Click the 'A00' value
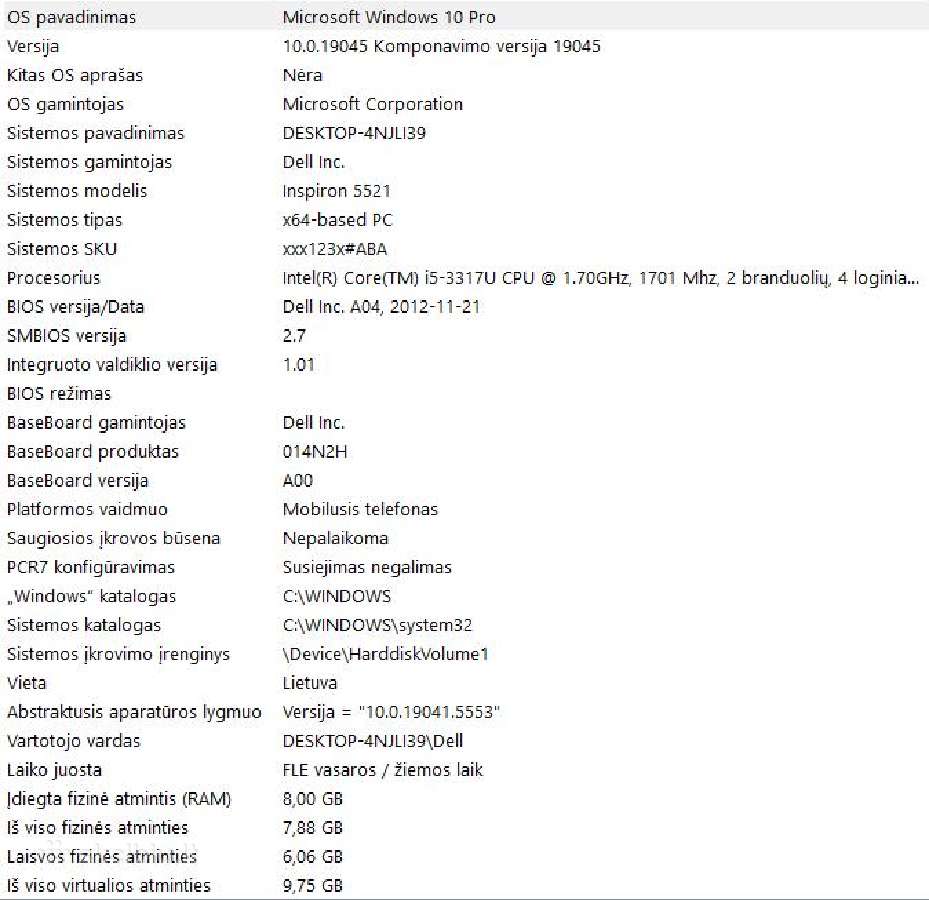The height and width of the screenshot is (900, 929). pyautogui.click(x=297, y=481)
